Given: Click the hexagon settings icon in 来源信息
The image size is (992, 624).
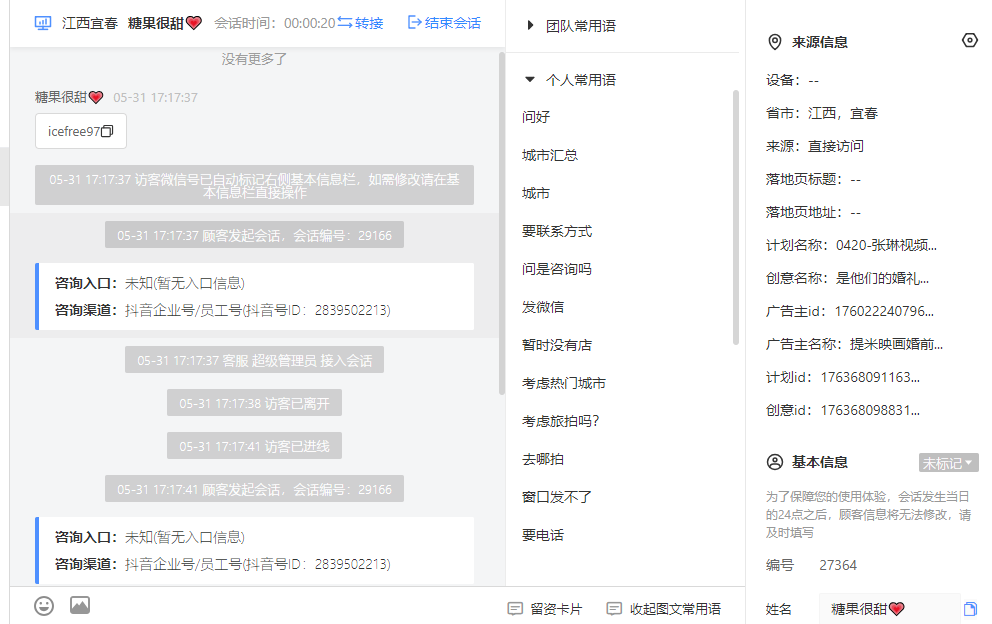Looking at the screenshot, I should pyautogui.click(x=969, y=41).
